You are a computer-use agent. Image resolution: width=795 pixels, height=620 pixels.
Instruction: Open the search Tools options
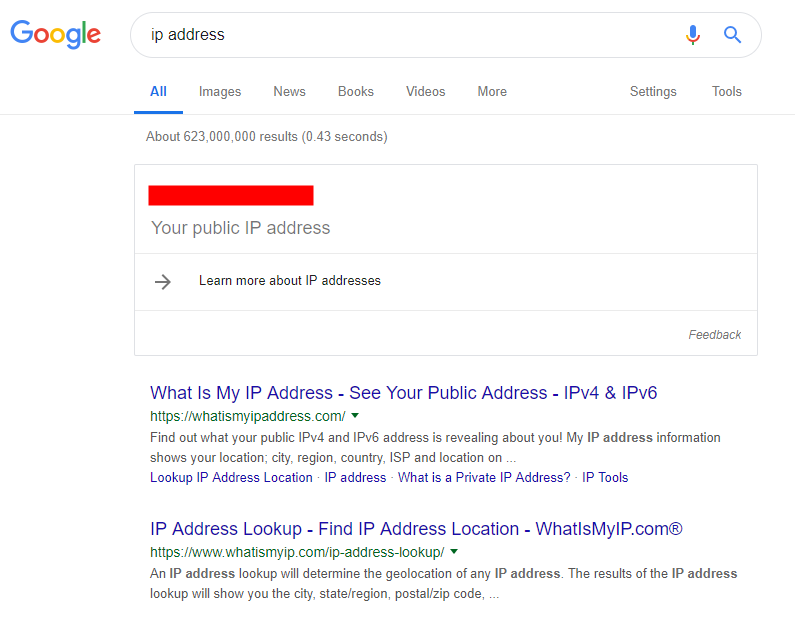point(727,92)
